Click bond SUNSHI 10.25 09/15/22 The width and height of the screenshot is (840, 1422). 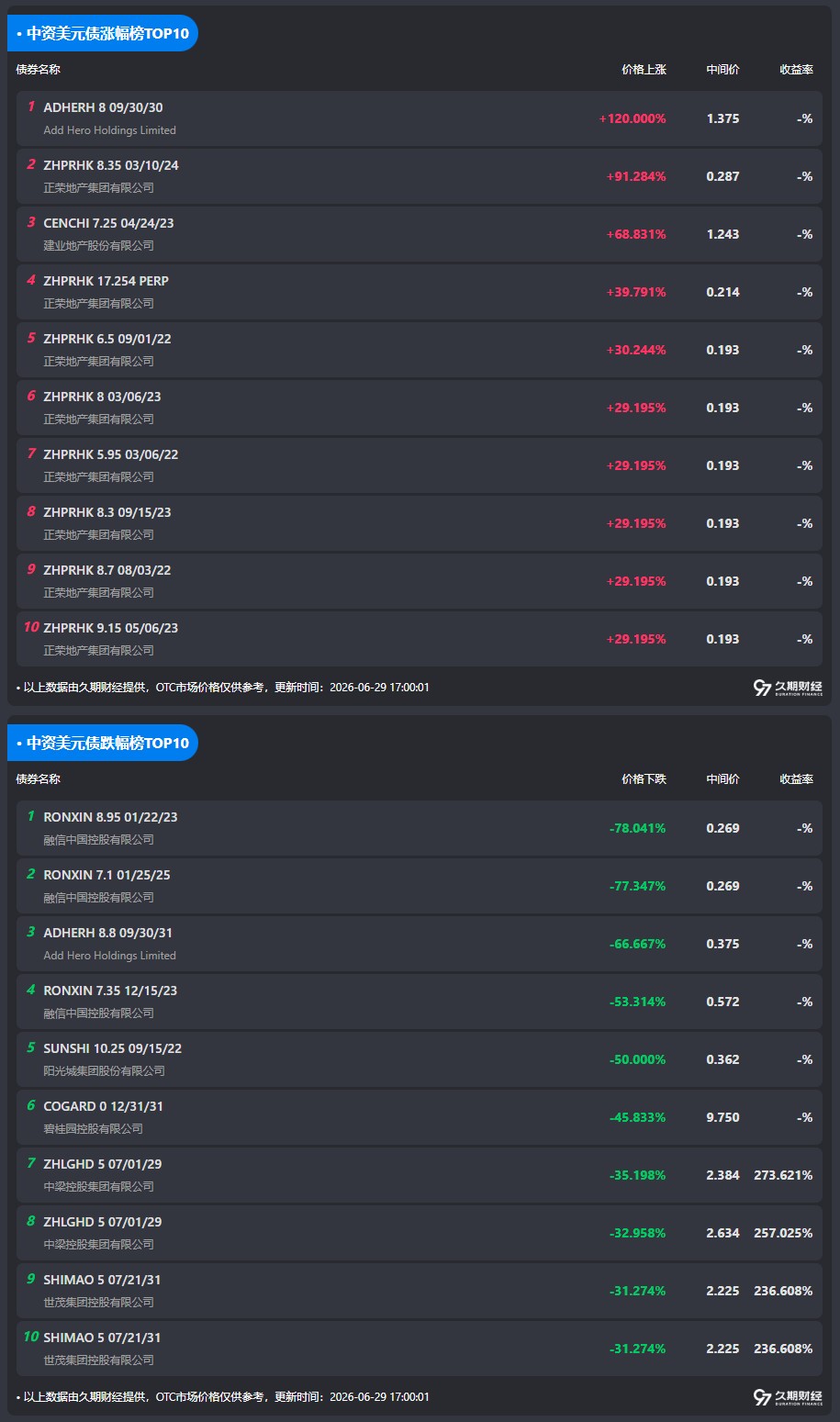(112, 1048)
